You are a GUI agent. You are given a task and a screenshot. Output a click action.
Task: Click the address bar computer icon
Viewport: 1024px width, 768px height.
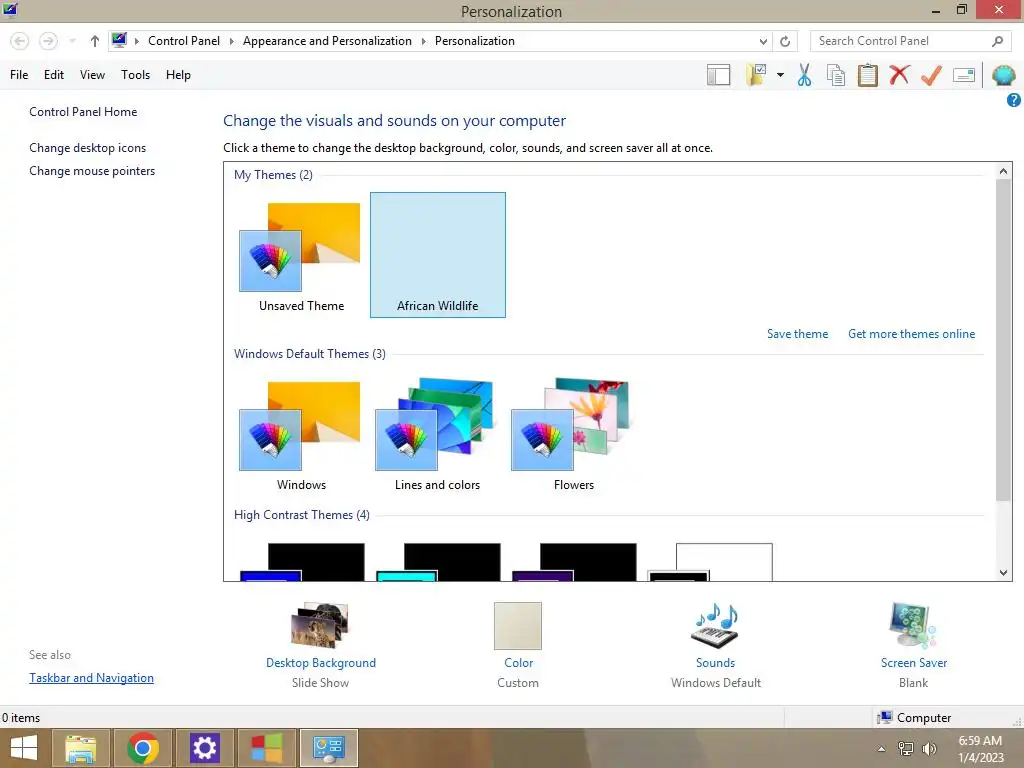point(119,40)
